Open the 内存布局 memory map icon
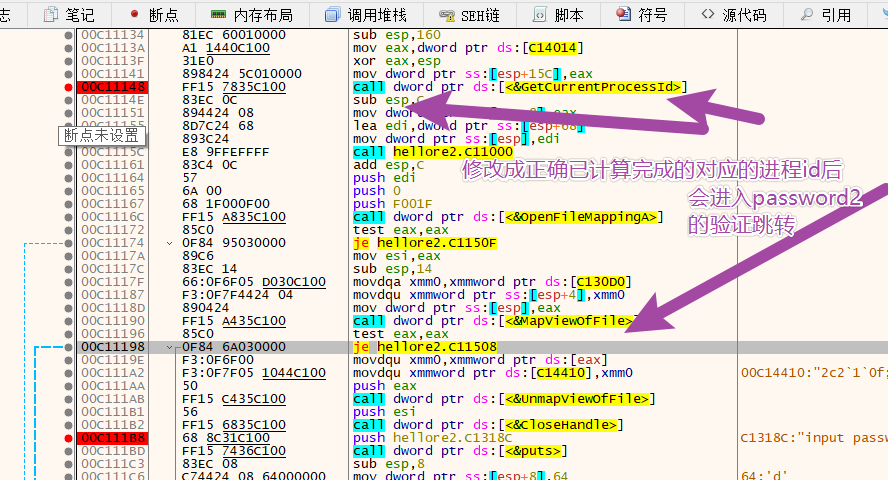 pos(218,14)
